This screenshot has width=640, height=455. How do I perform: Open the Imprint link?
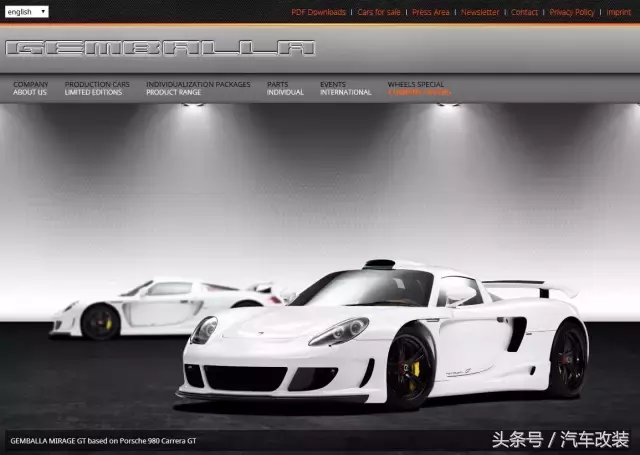618,12
